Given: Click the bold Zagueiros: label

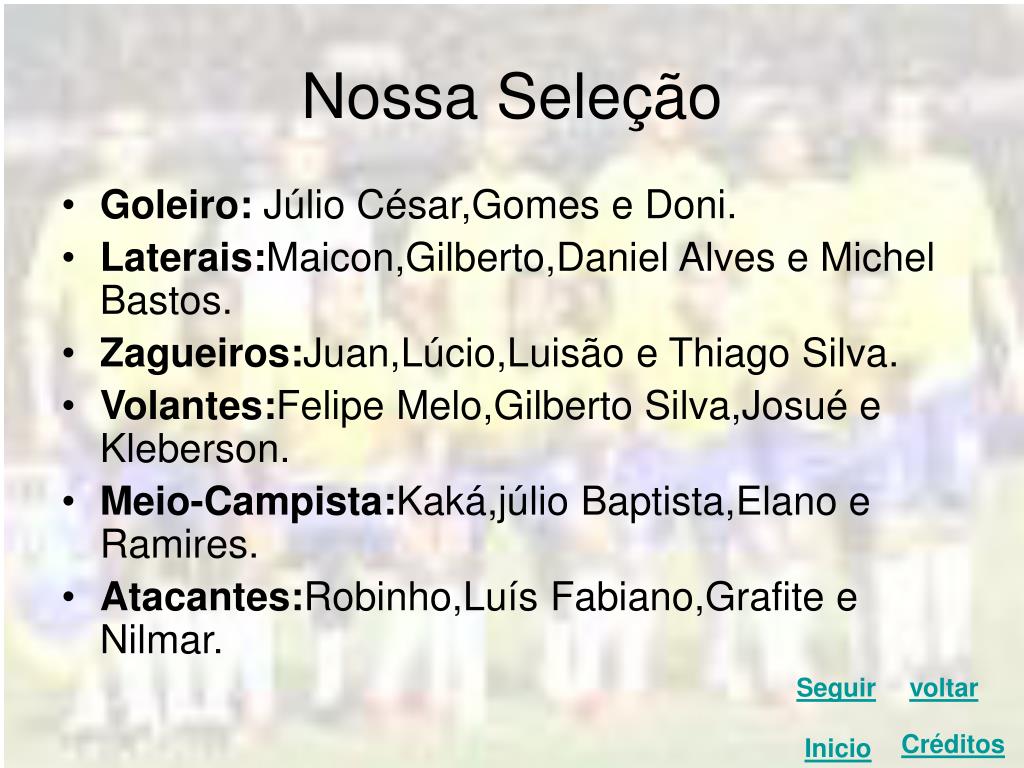Looking at the screenshot, I should click(x=202, y=353).
